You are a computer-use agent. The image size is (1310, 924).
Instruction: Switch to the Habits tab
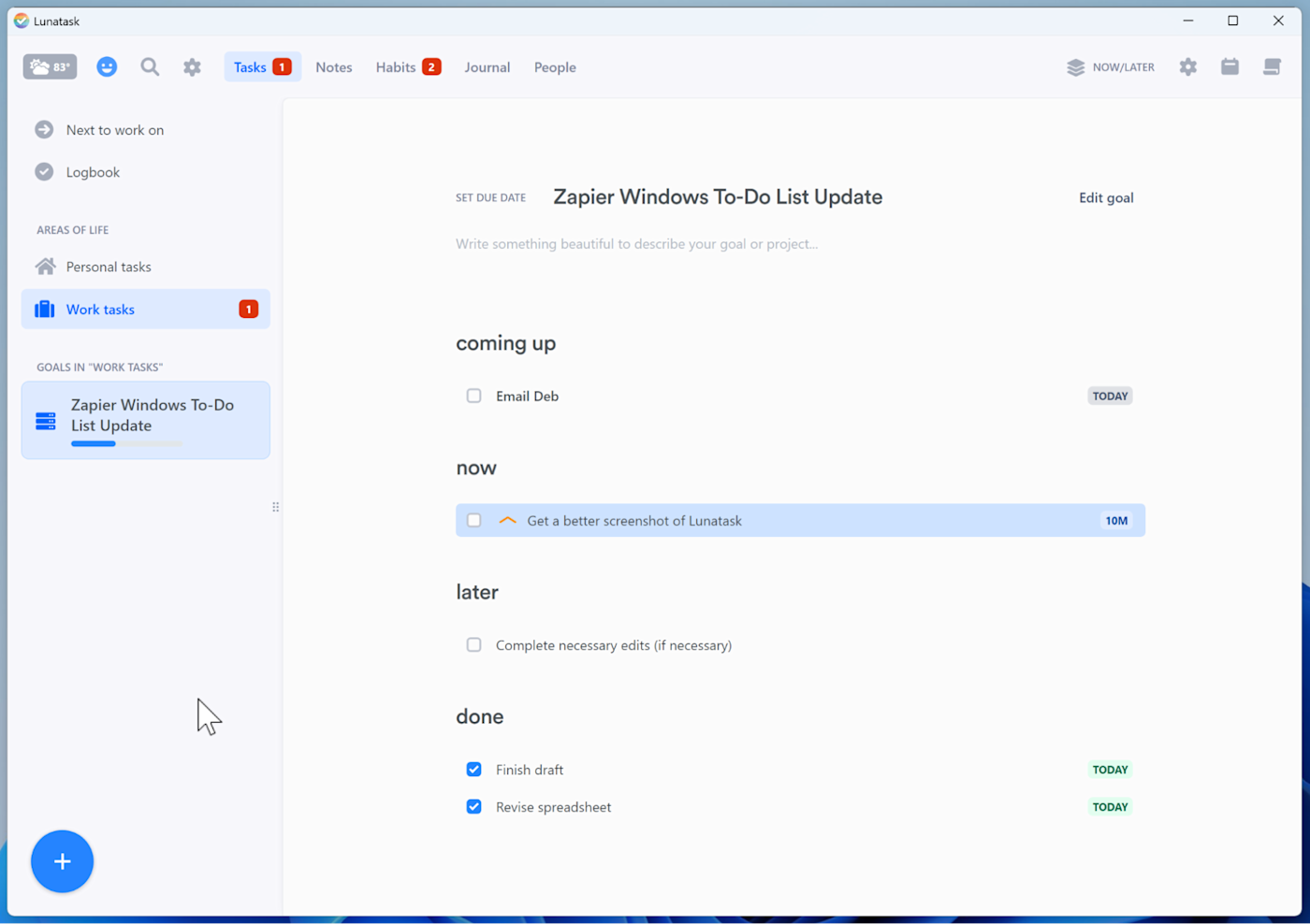408,67
